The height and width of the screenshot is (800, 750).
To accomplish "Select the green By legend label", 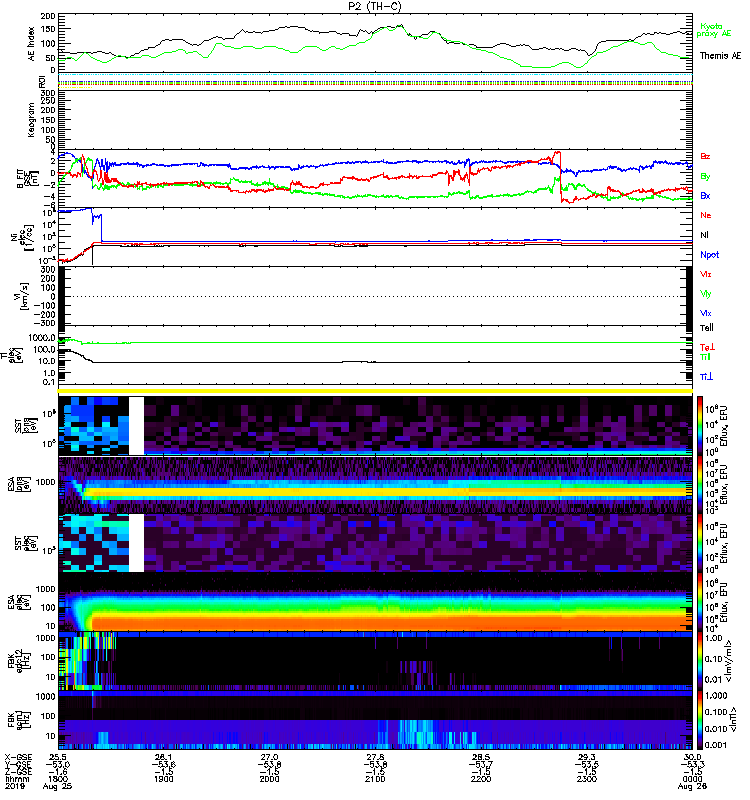I will tap(705, 176).
